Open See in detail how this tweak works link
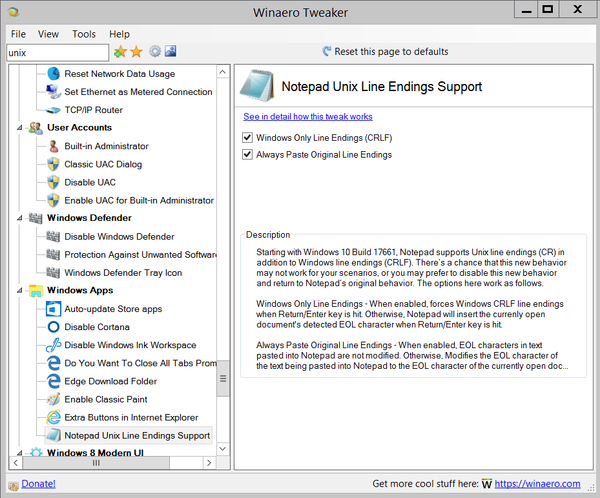600x498 pixels. tap(308, 116)
